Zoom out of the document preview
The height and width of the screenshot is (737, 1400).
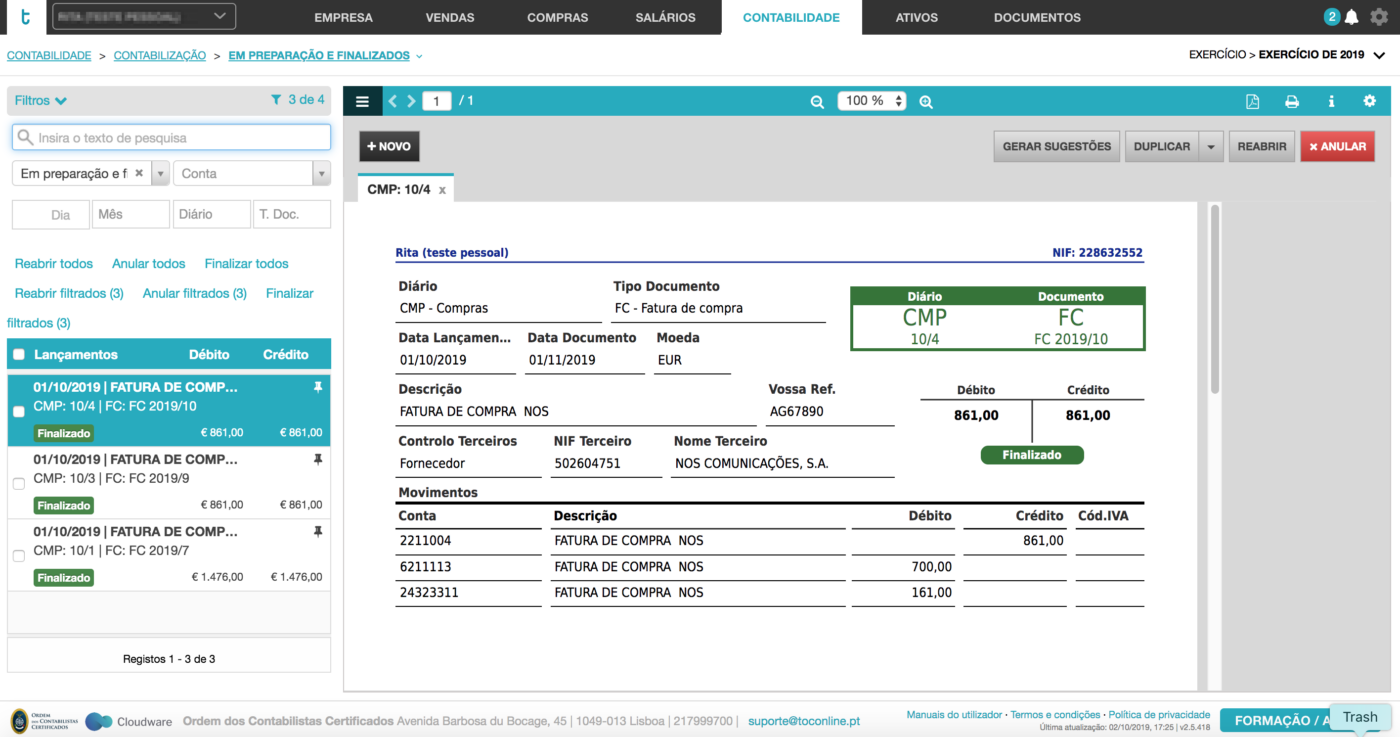(817, 101)
